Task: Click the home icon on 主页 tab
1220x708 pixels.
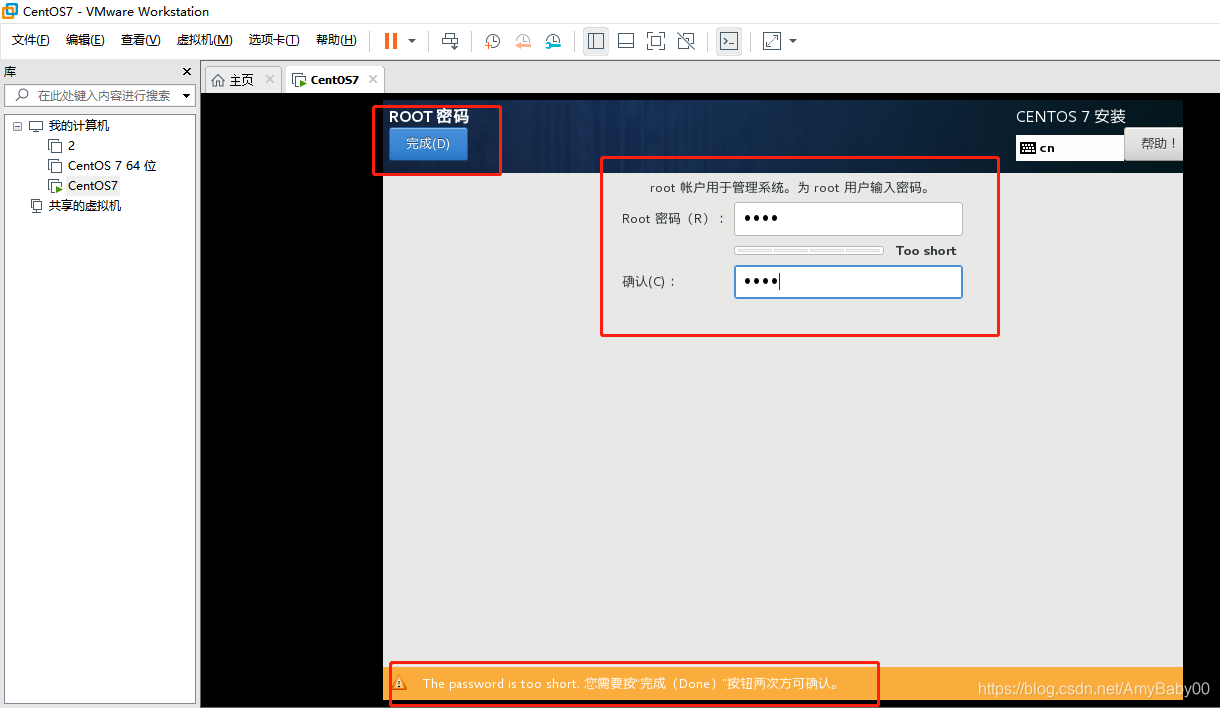Action: (x=218, y=80)
